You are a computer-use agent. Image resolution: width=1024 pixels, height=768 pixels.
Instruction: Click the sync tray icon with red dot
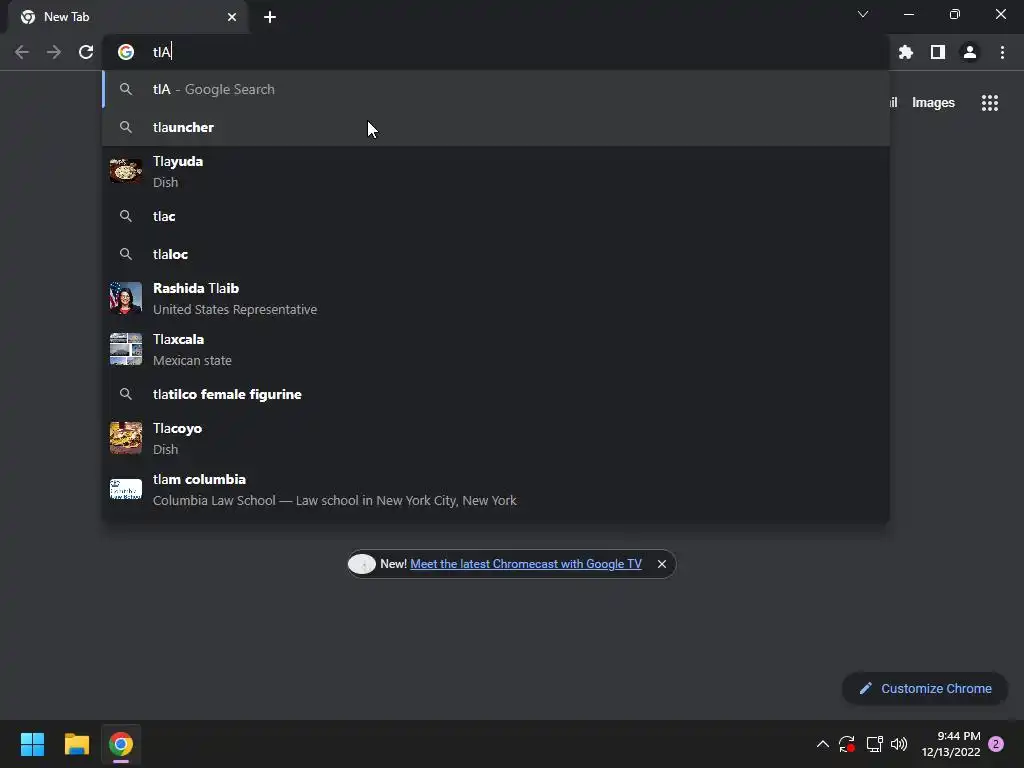coord(847,744)
